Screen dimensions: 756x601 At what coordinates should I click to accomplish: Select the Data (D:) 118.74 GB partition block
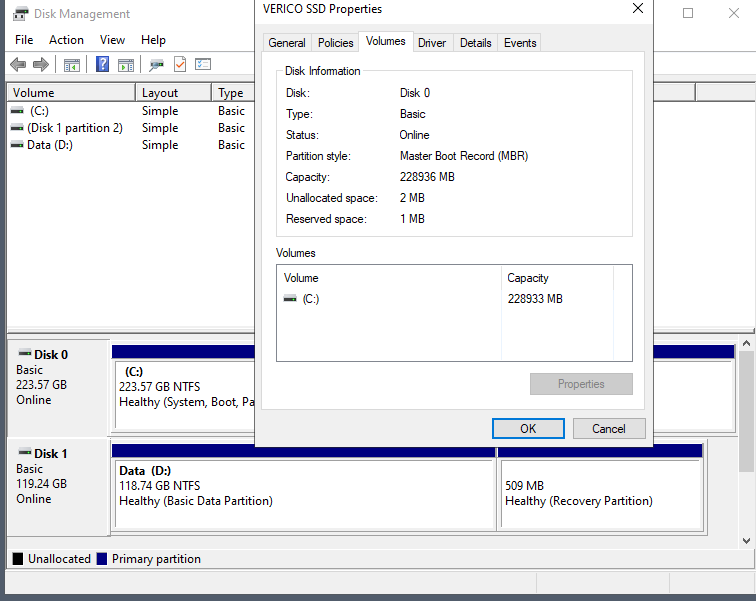(x=305, y=494)
